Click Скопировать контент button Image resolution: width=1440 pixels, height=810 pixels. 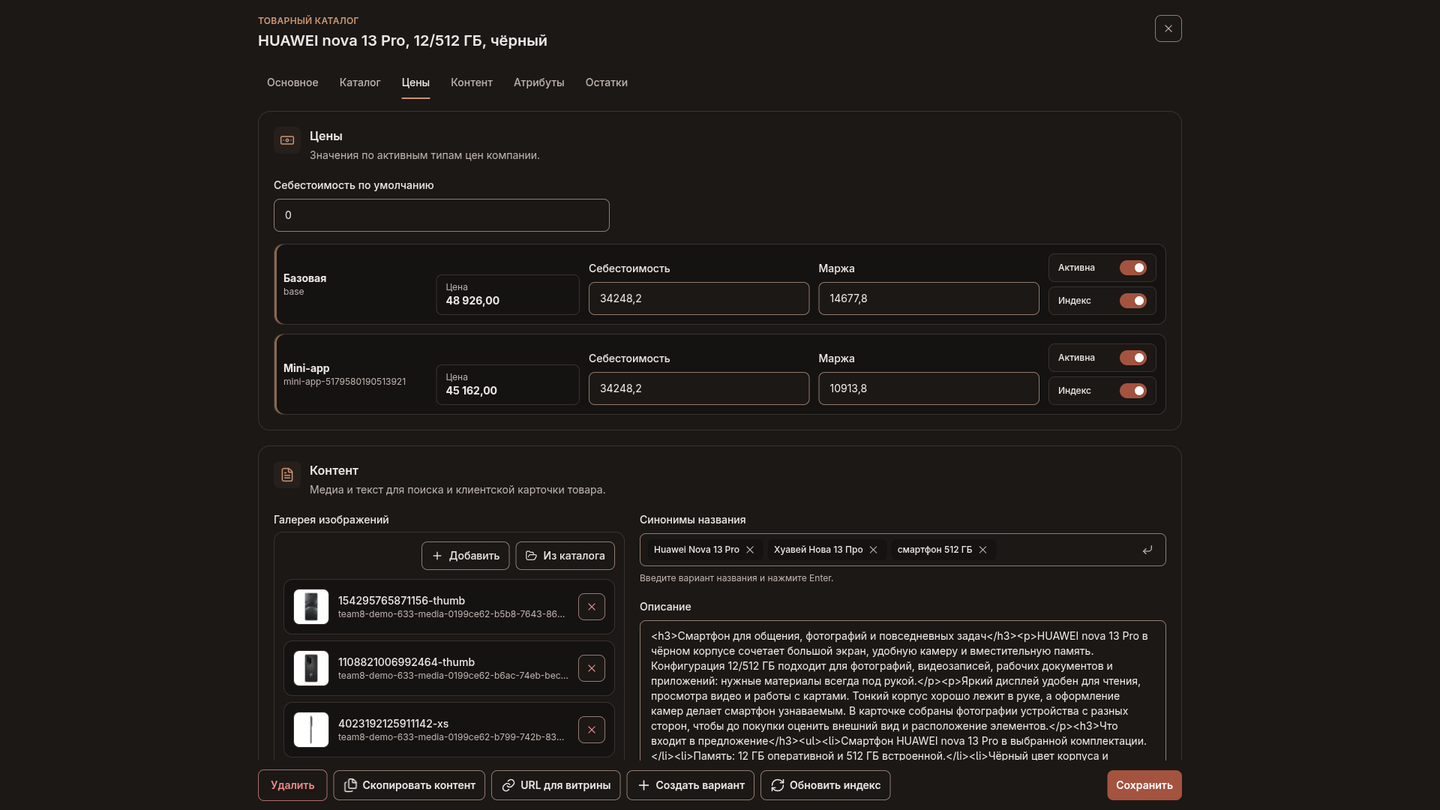(x=410, y=785)
